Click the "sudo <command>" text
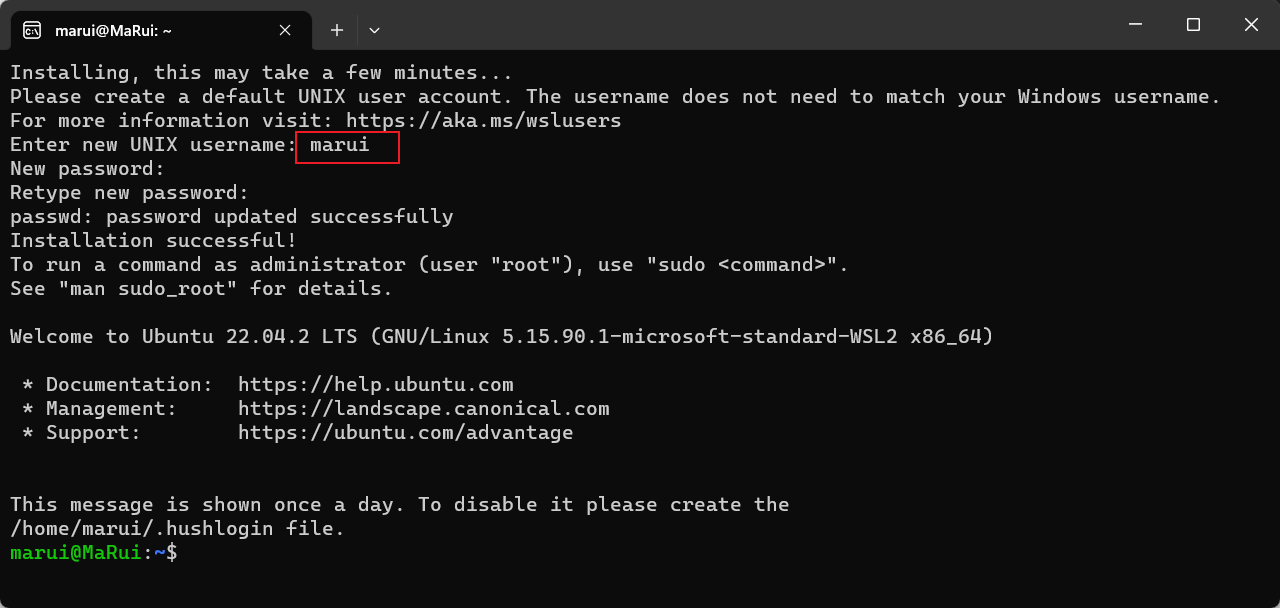Viewport: 1280px width, 608px height. (743, 265)
